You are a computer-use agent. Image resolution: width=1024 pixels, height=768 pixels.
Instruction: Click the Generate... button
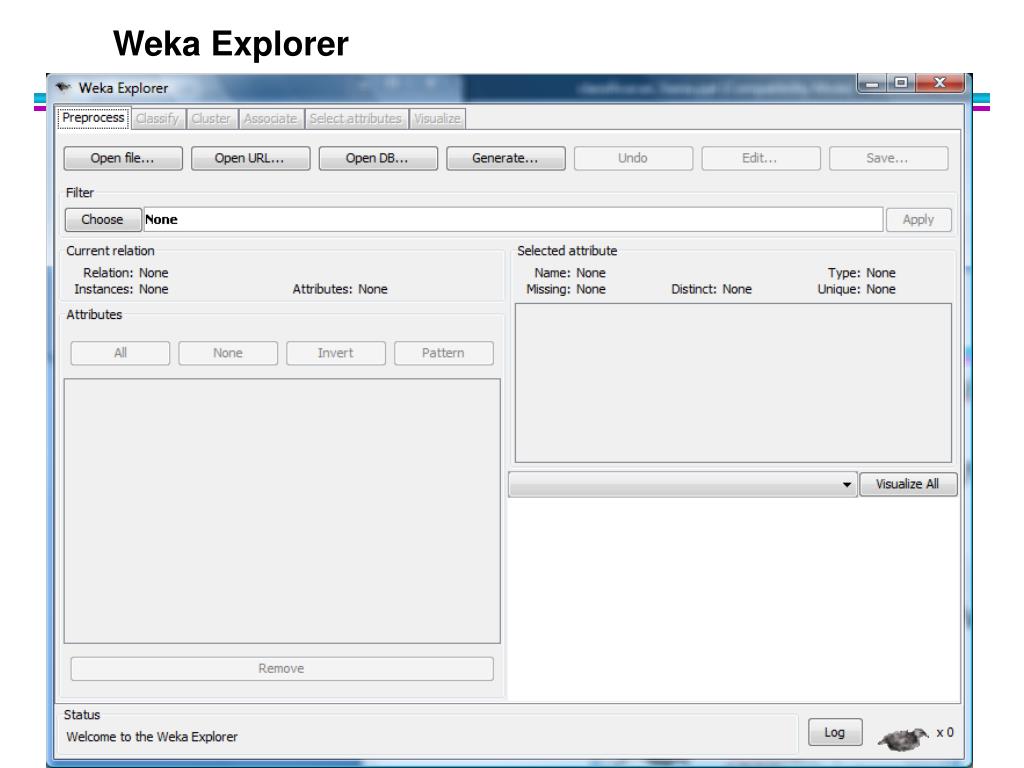(x=505, y=158)
